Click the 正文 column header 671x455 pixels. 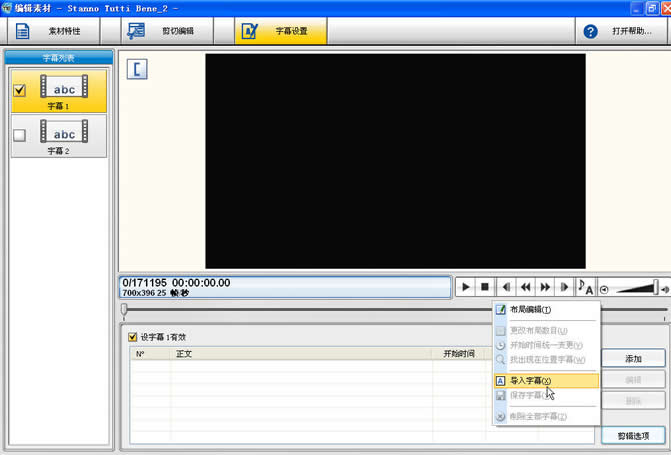click(x=301, y=354)
